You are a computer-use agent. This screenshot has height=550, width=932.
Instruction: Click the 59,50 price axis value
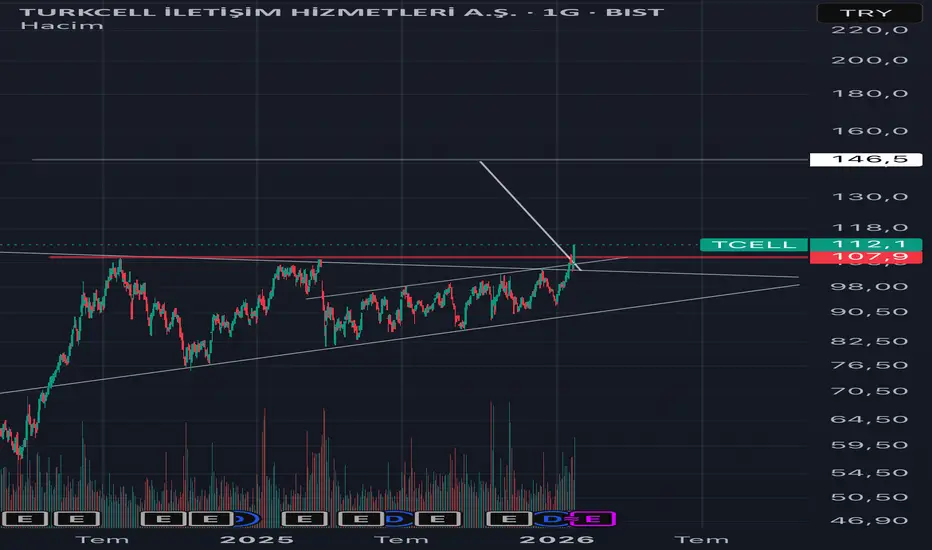coord(870,445)
